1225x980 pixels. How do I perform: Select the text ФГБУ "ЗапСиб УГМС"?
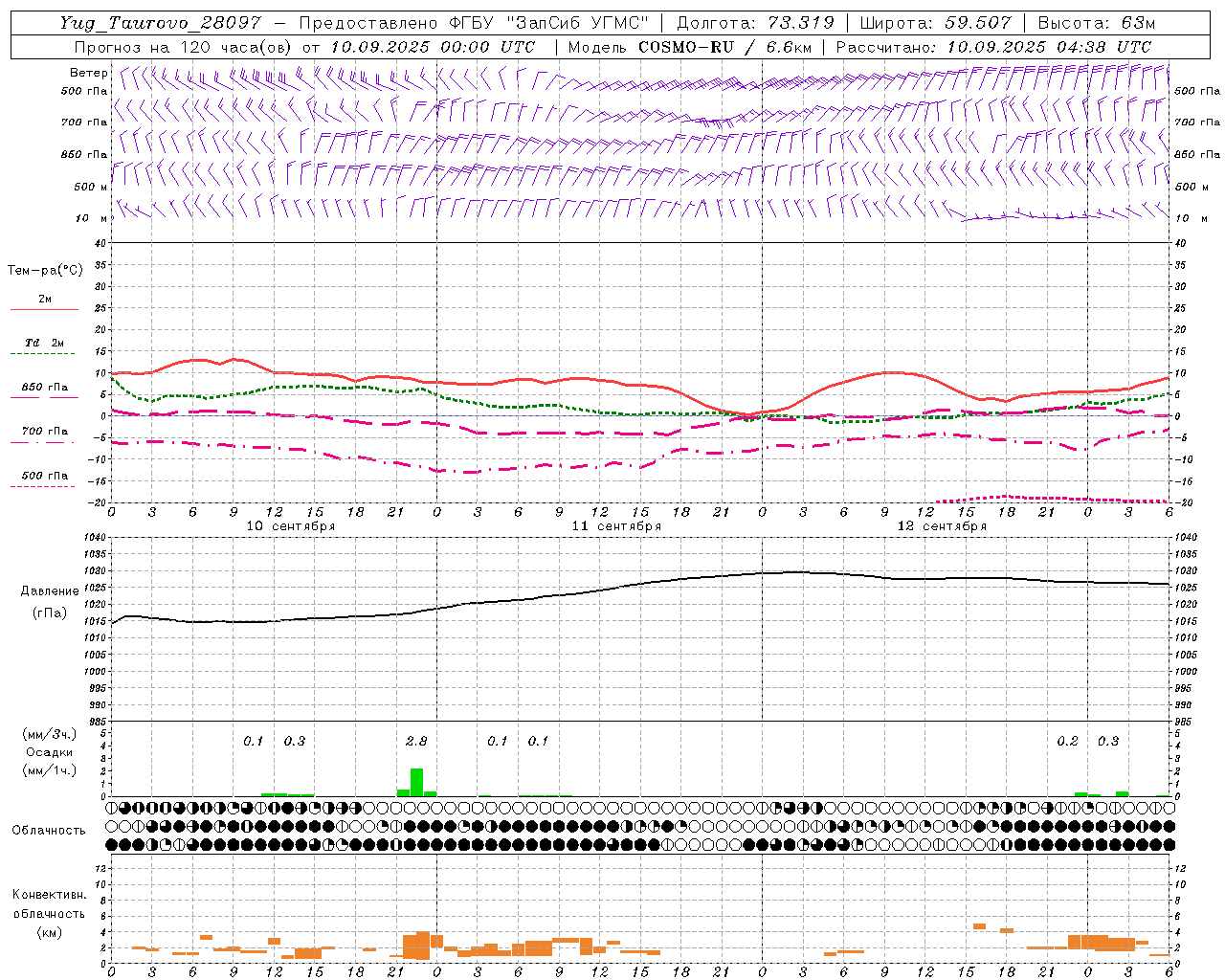click(548, 23)
